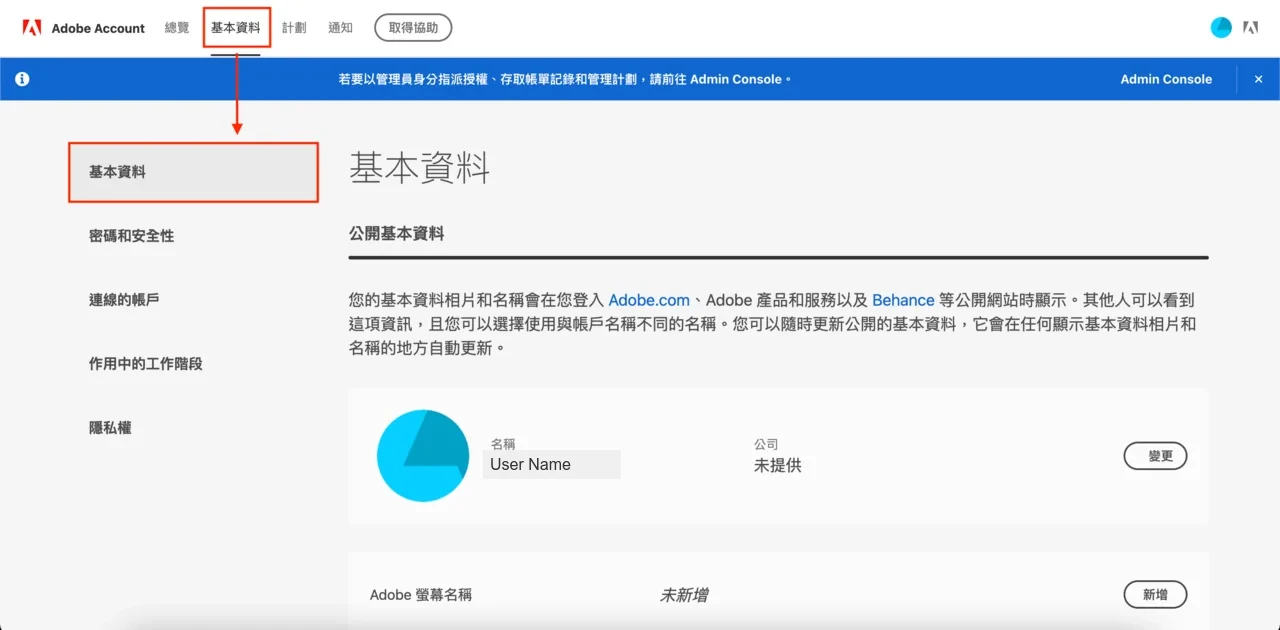Click the large profile picture
The width and height of the screenshot is (1280, 630).
click(x=423, y=456)
